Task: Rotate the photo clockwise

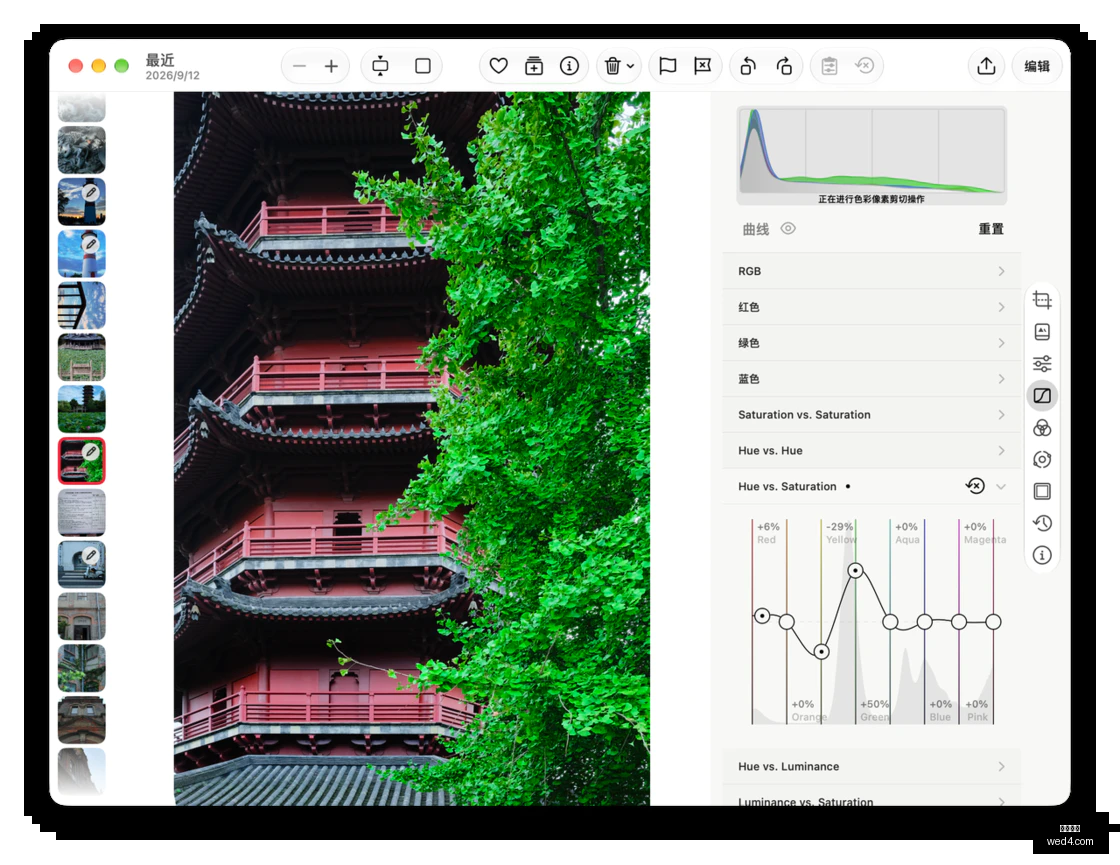Action: click(784, 66)
